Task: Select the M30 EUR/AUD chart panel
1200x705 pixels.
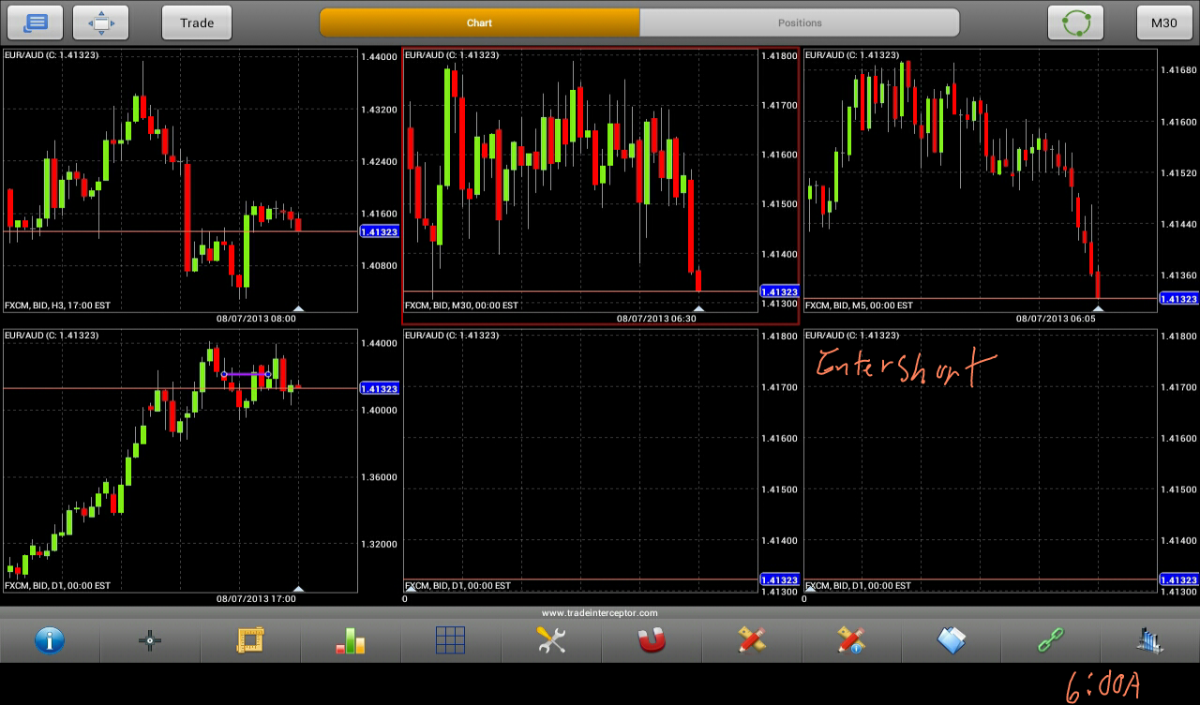Action: [x=580, y=180]
